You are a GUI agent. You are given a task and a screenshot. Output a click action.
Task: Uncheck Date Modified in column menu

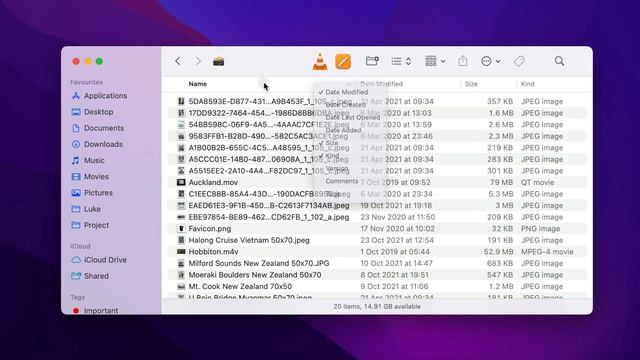347,92
